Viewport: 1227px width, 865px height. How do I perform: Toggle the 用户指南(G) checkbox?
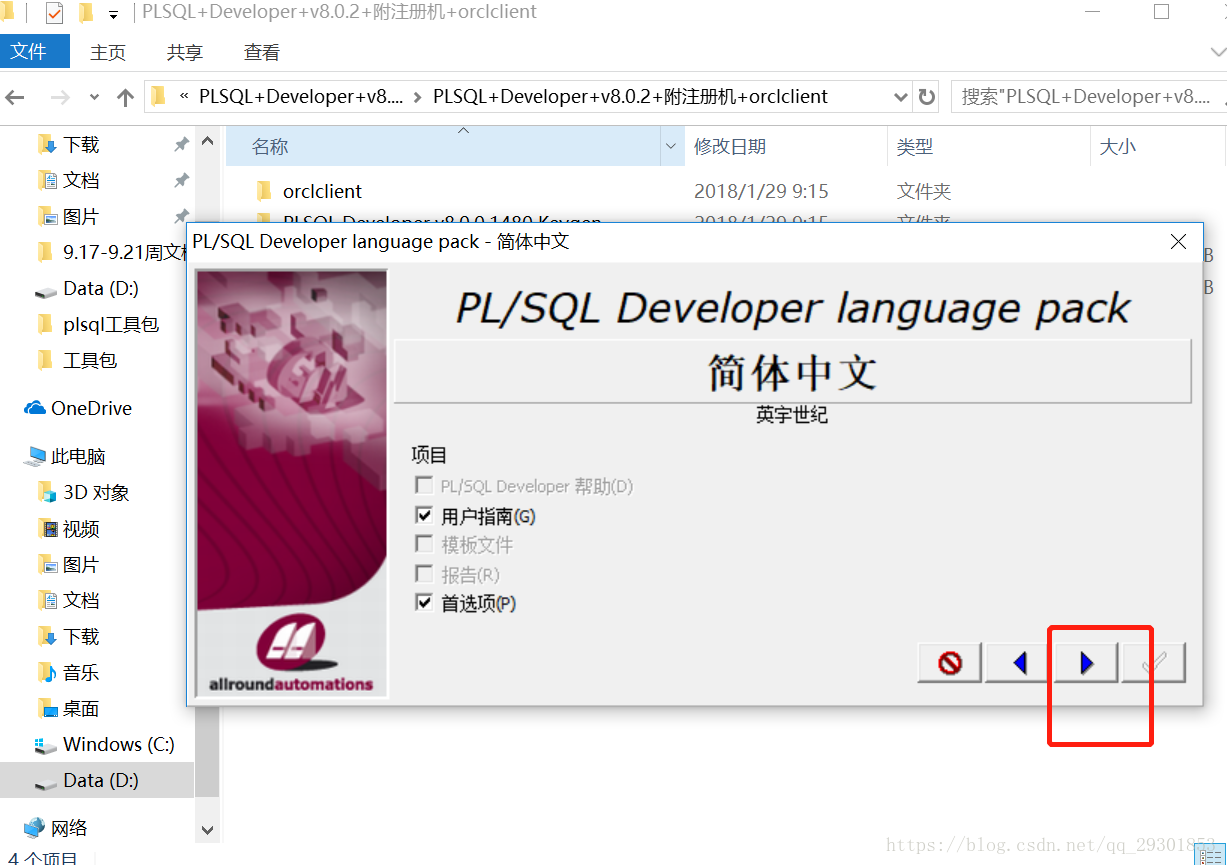click(423, 516)
